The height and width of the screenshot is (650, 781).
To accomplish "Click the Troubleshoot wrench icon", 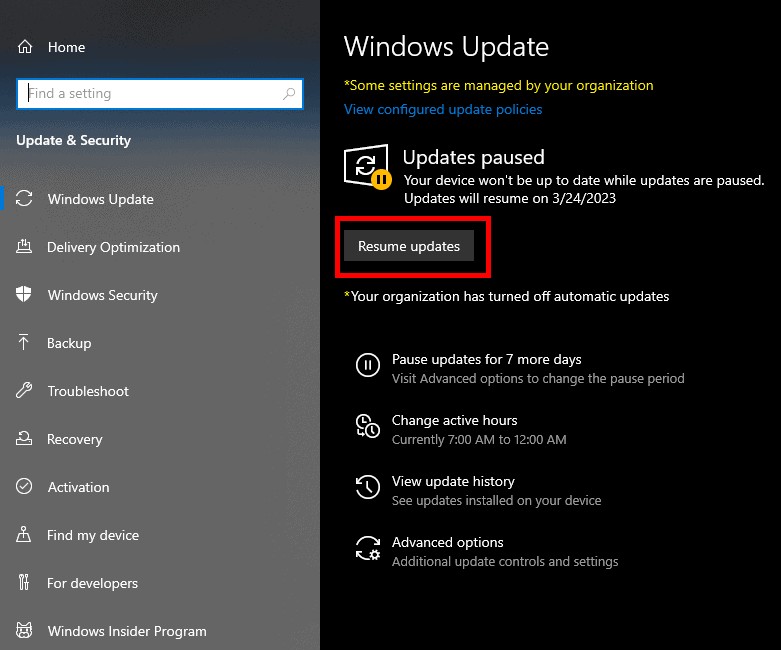I will (24, 390).
